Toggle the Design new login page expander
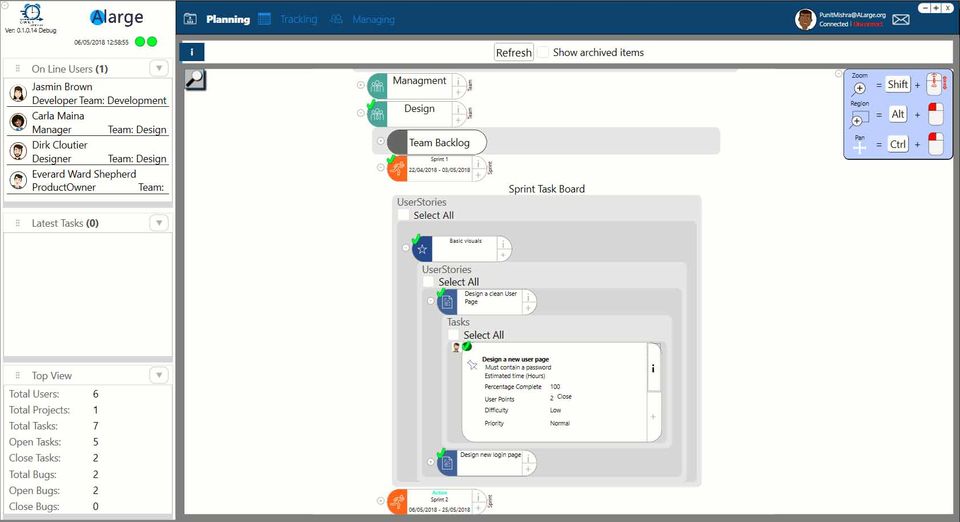This screenshot has width=960, height=522. click(430, 462)
